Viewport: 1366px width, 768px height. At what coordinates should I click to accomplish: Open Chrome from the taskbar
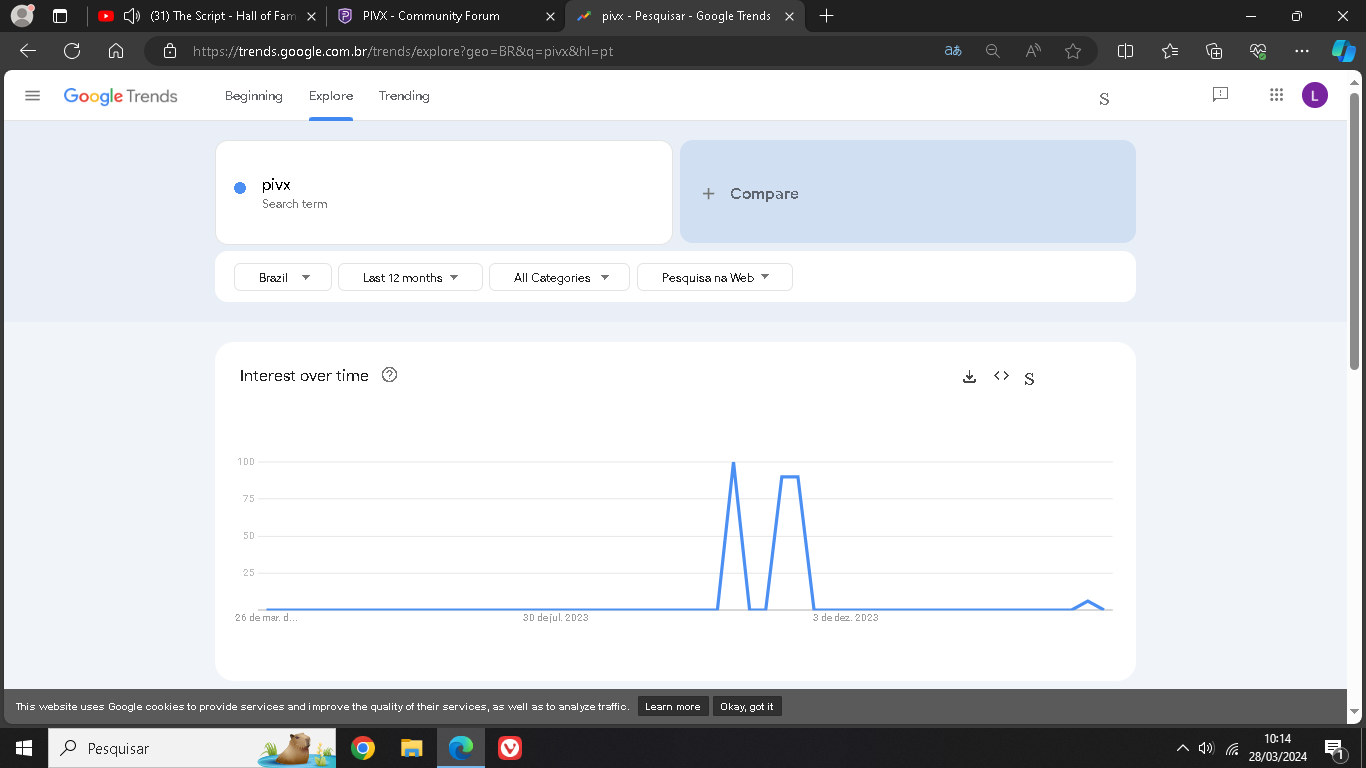363,748
